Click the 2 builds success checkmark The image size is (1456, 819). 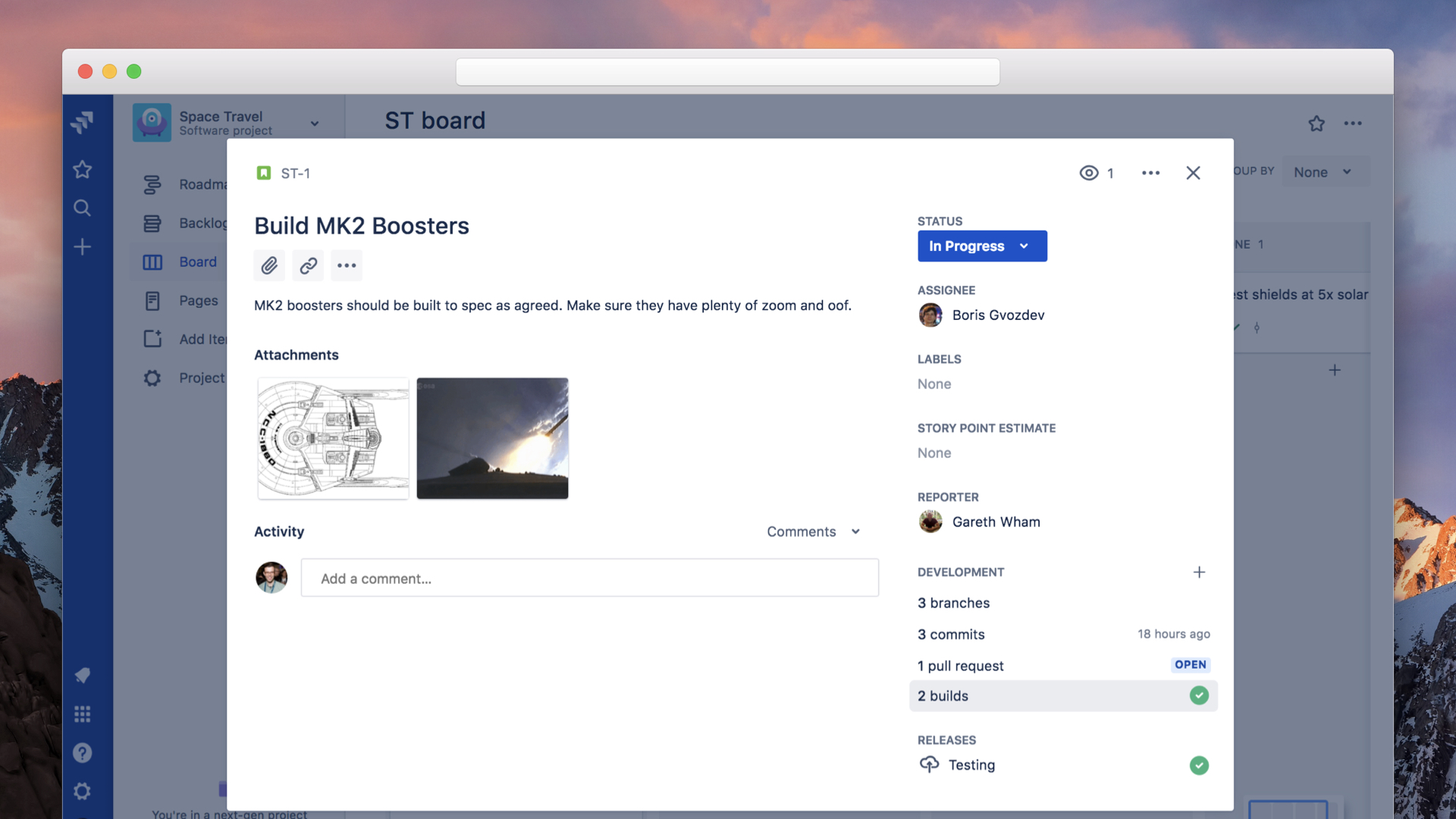click(x=1199, y=695)
